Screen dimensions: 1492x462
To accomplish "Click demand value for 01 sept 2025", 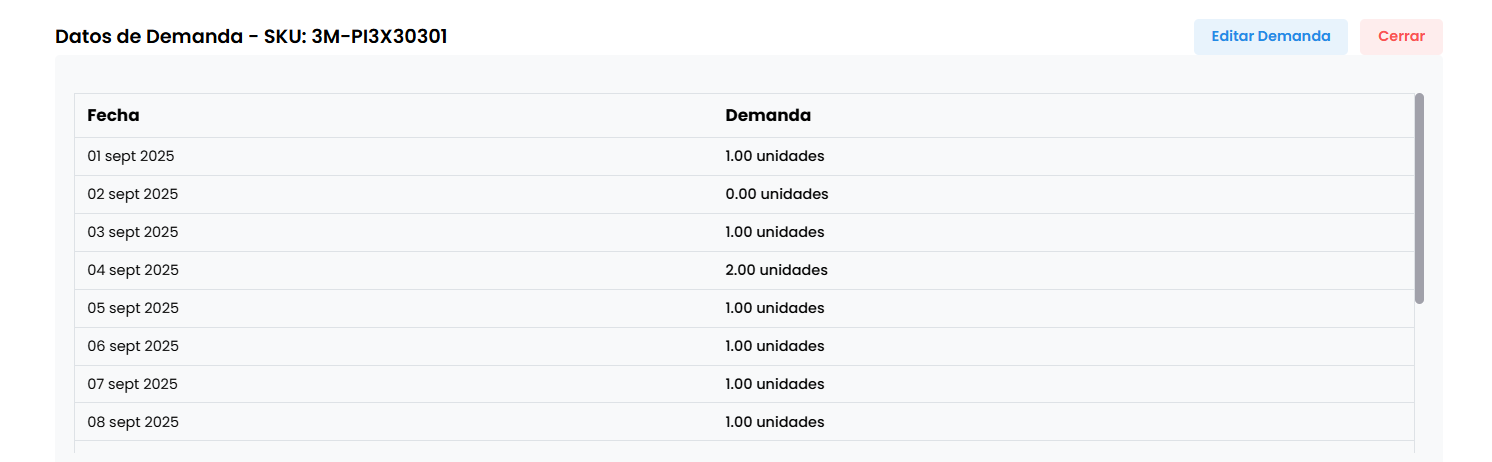I will click(775, 157).
